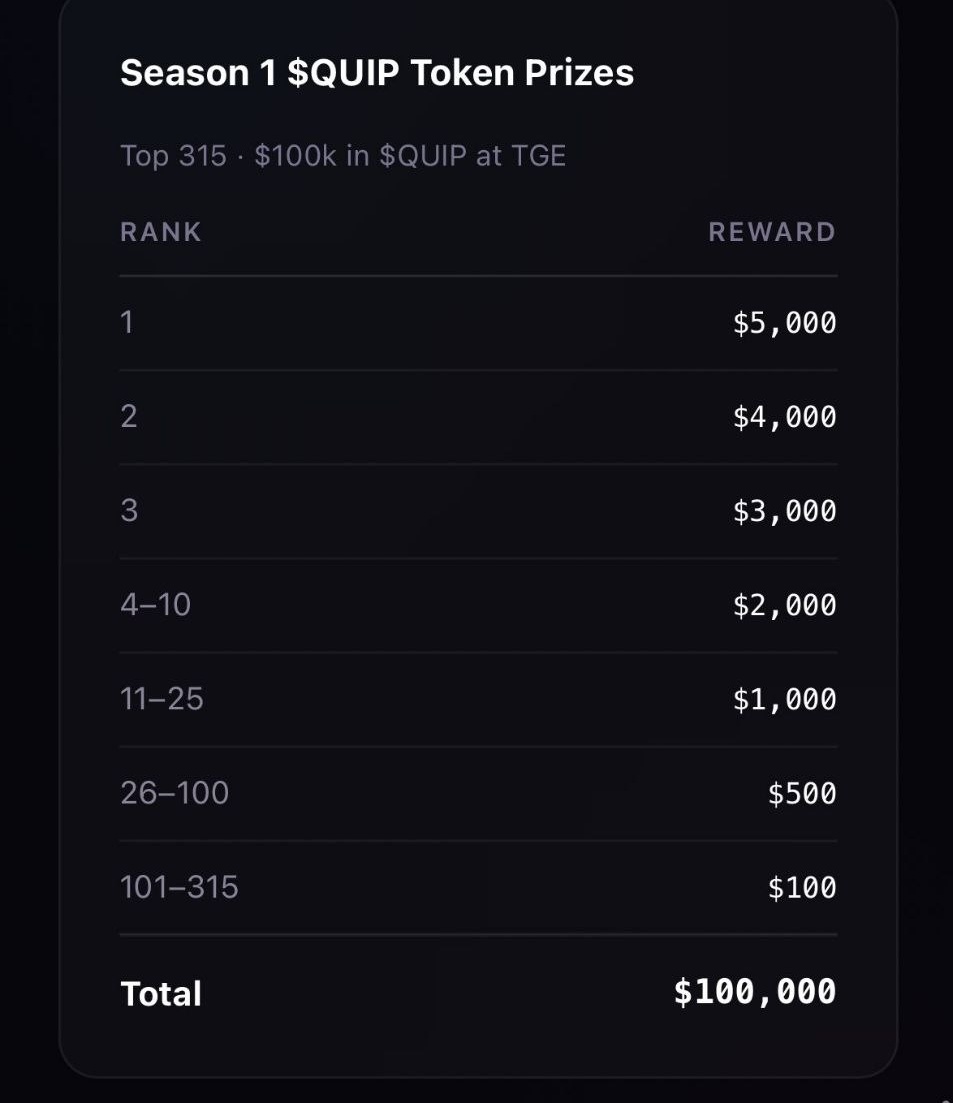953x1103 pixels.
Task: Click the $5,000 reward value
Action: [784, 323]
